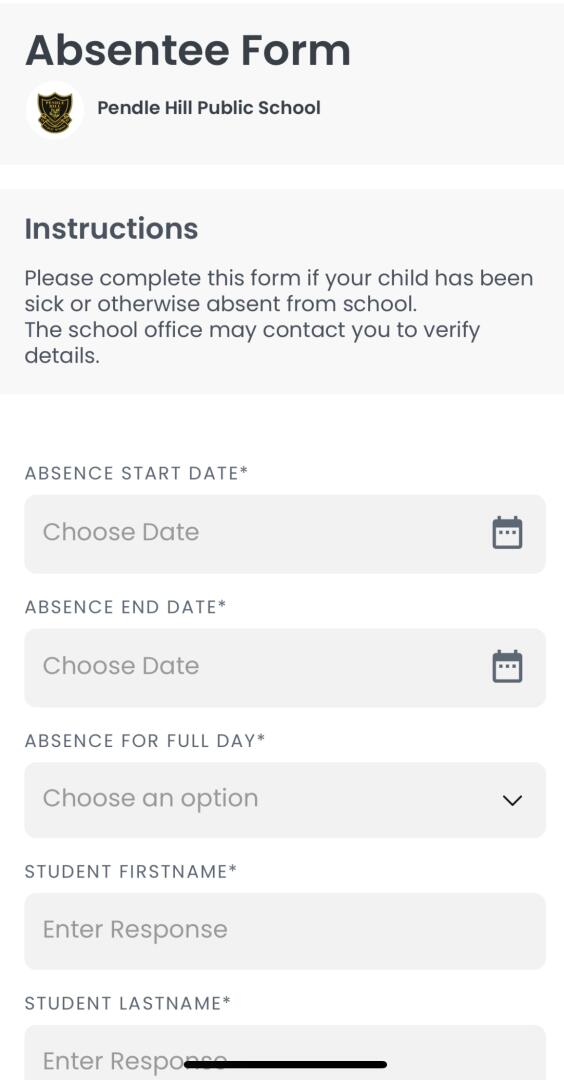This screenshot has width=564, height=1080.
Task: Tap the ABSENCE END DATE label
Action: (x=125, y=607)
